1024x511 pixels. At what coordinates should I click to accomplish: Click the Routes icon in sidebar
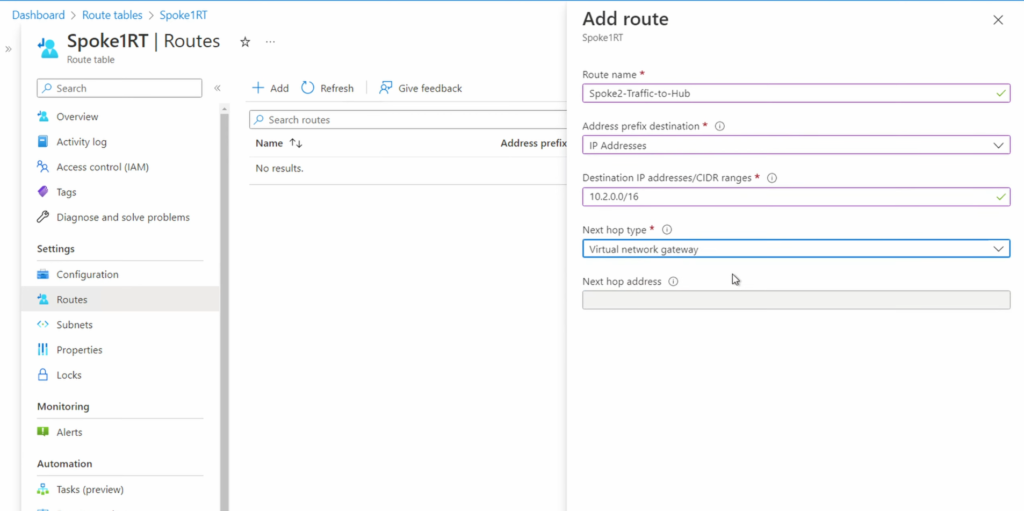[x=43, y=299]
